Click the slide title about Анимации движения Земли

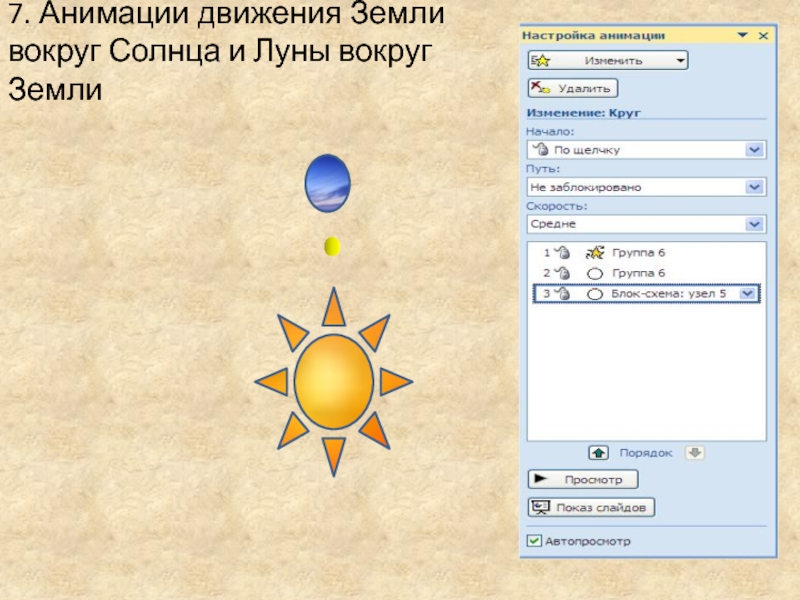(227, 51)
